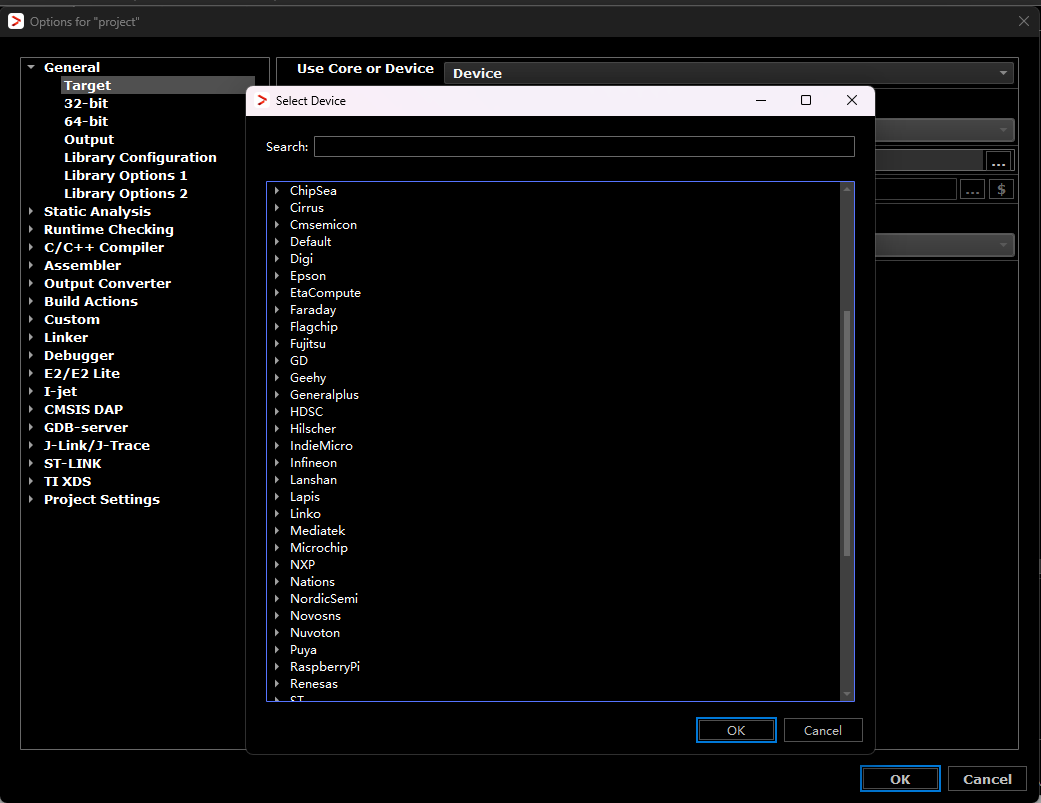Click the device list scroll-down arrow
This screenshot has height=803, width=1041.
846,694
